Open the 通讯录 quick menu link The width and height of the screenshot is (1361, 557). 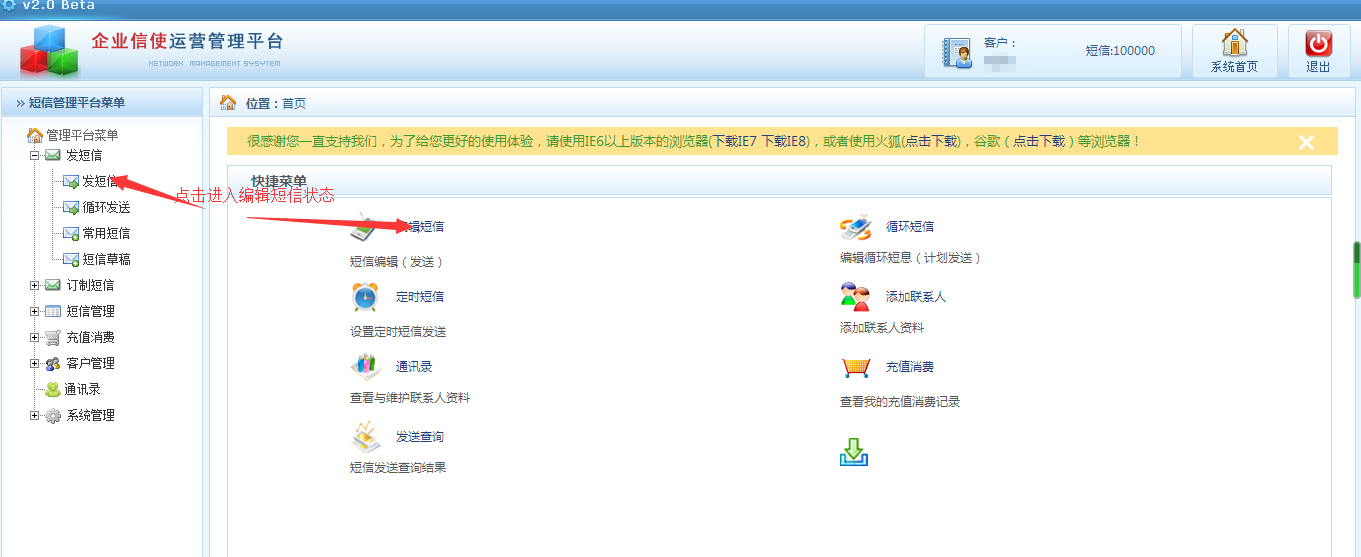click(414, 367)
